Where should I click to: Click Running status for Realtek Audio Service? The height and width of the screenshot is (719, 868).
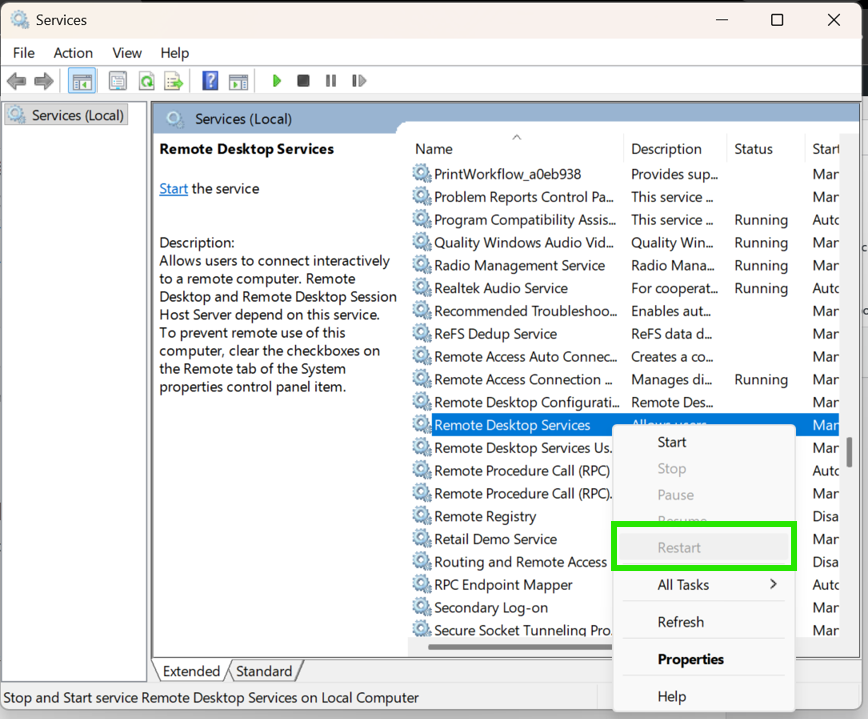click(x=761, y=288)
